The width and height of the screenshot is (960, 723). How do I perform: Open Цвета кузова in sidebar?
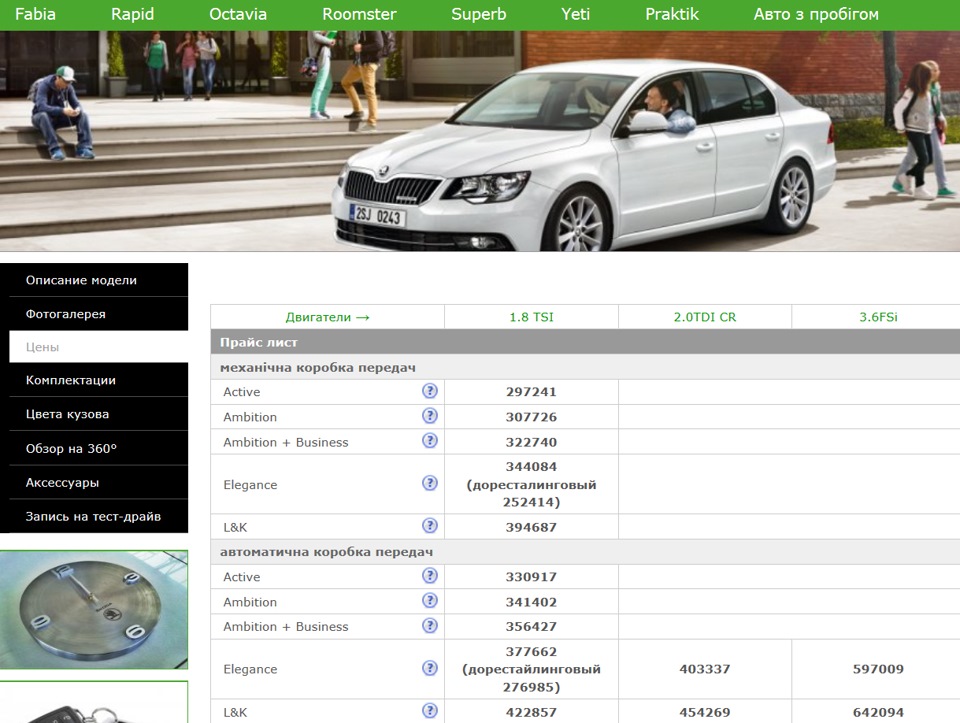coord(99,414)
